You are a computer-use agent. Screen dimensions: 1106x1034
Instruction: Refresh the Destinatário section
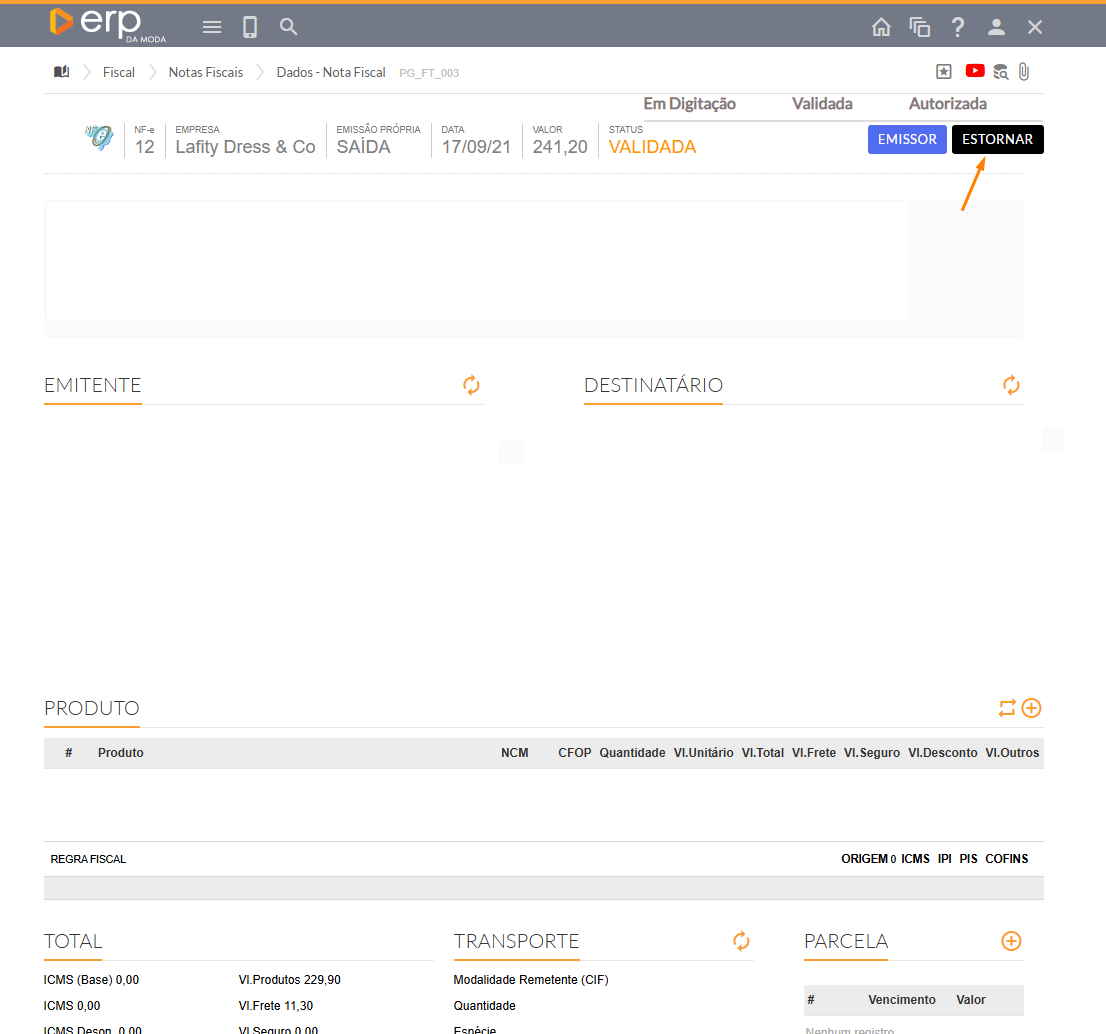pos(1011,385)
